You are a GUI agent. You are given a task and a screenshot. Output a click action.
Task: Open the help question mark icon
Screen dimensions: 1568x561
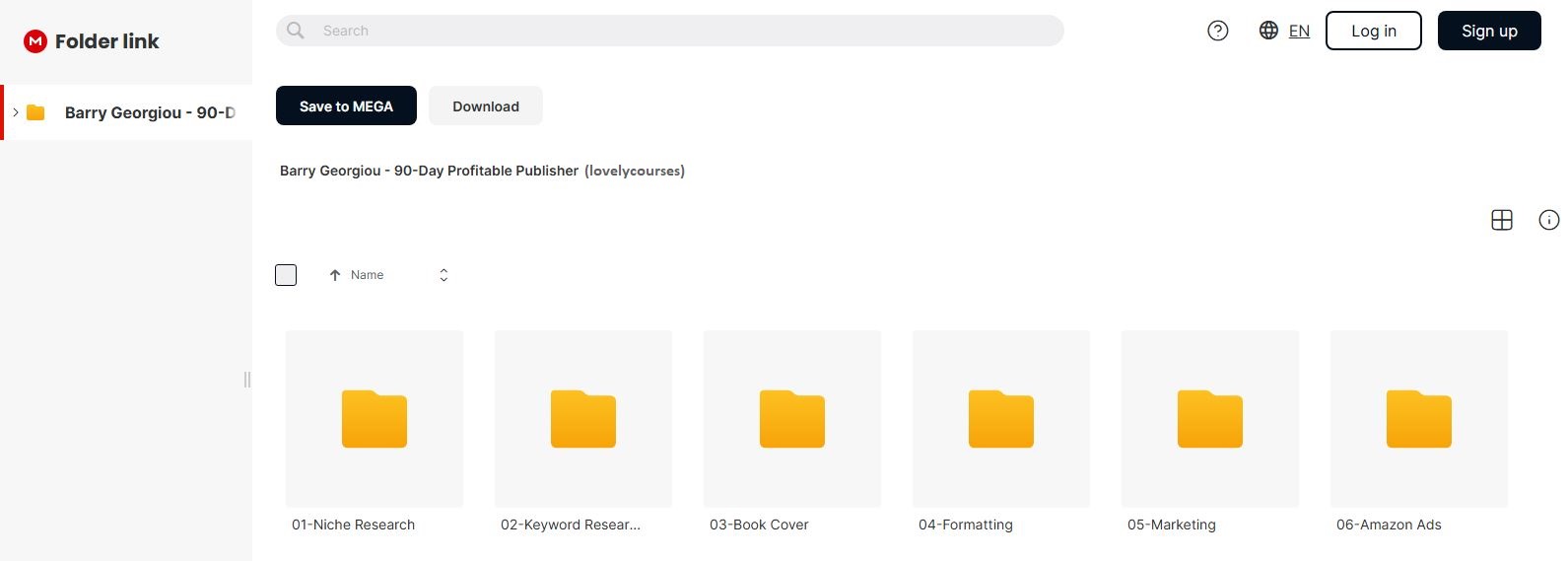point(1218,31)
